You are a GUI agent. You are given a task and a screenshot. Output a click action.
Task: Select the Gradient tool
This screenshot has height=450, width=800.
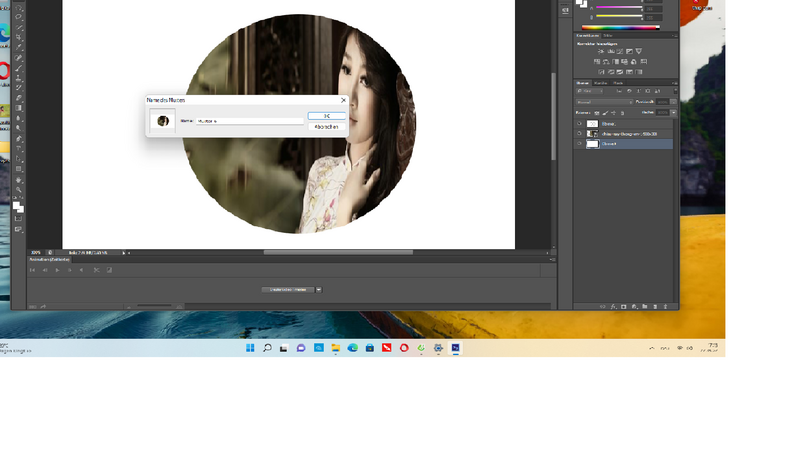point(19,108)
